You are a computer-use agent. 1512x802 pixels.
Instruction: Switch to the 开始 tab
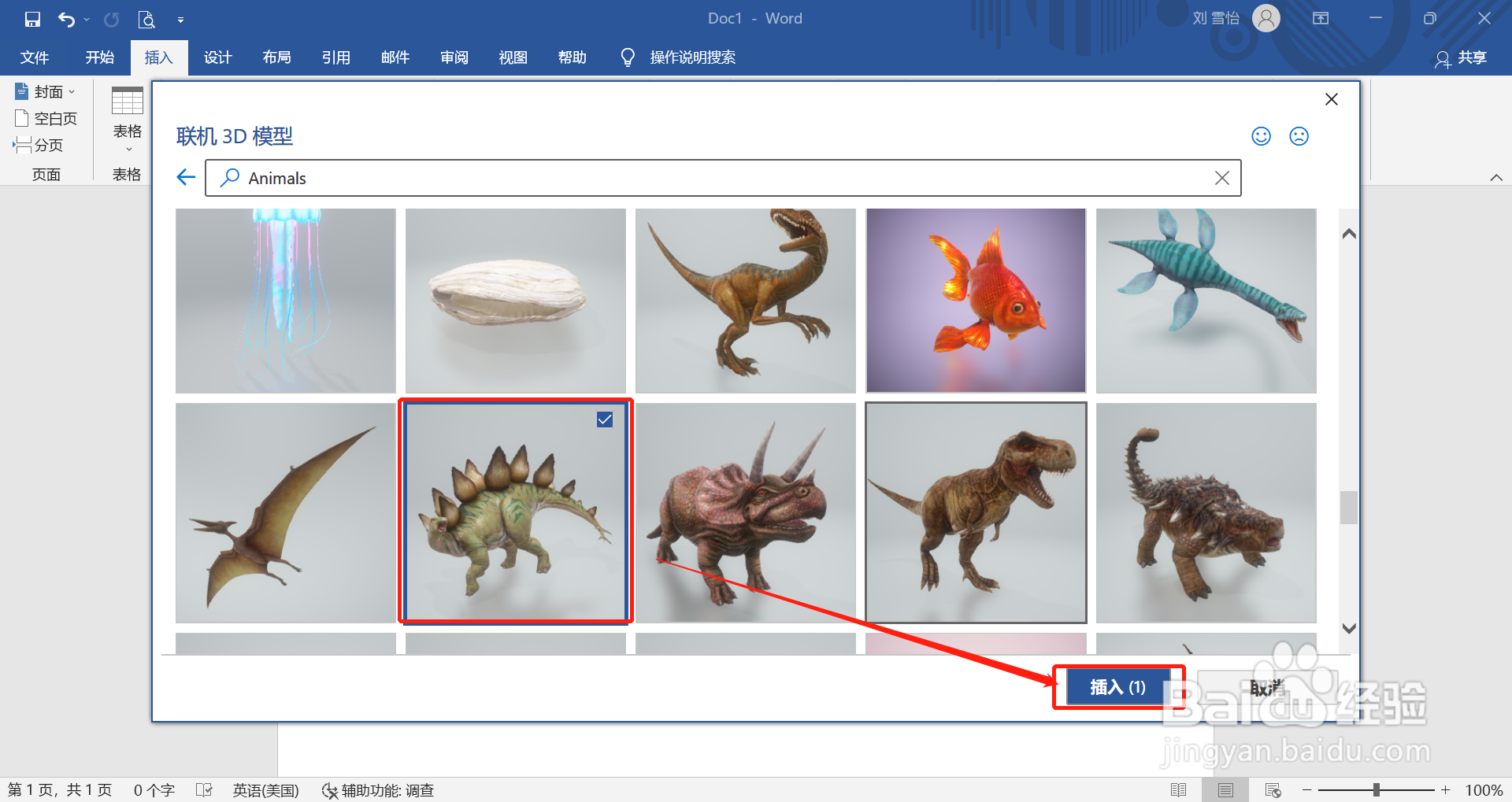tap(100, 57)
